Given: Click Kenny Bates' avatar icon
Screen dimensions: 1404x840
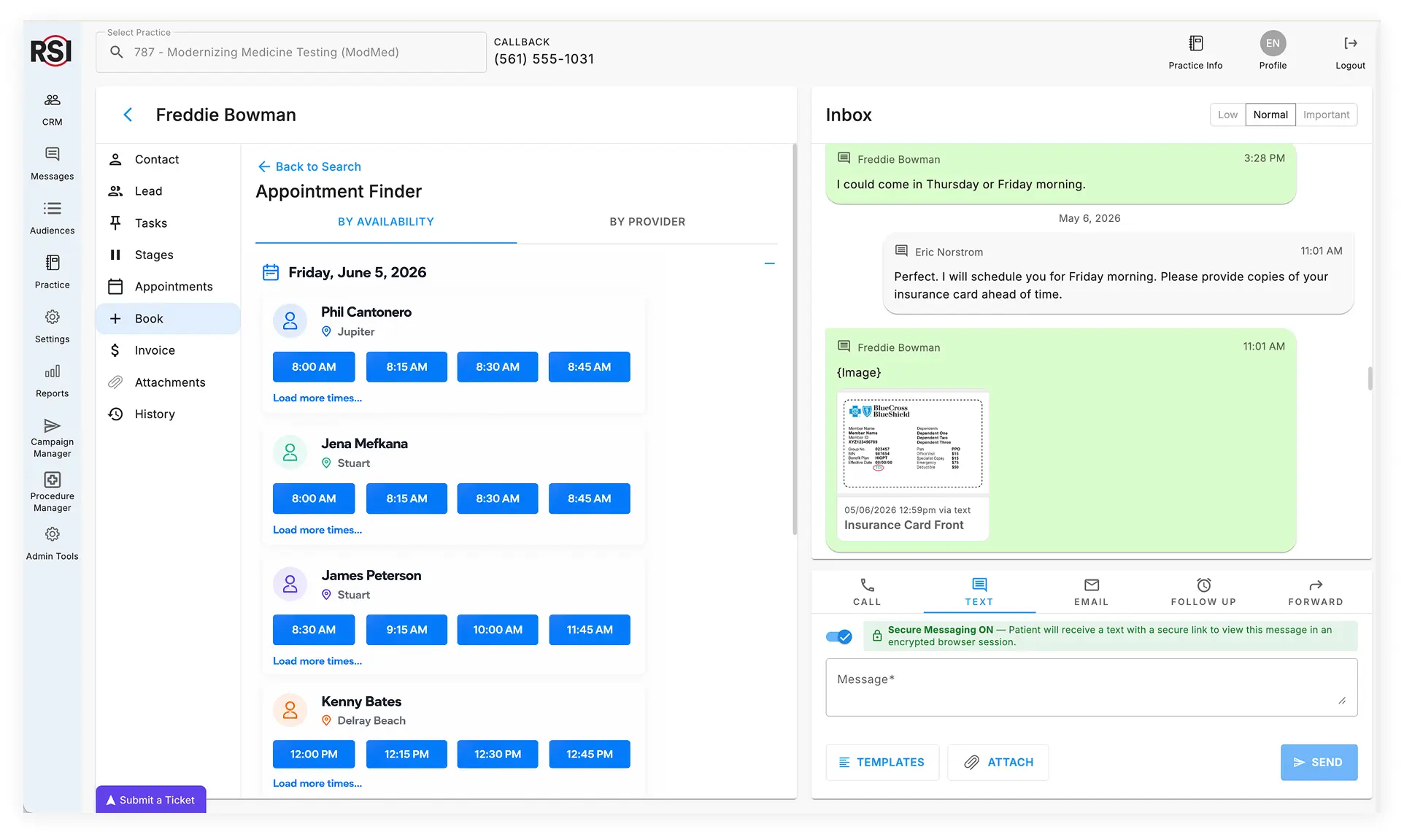Looking at the screenshot, I should [290, 710].
